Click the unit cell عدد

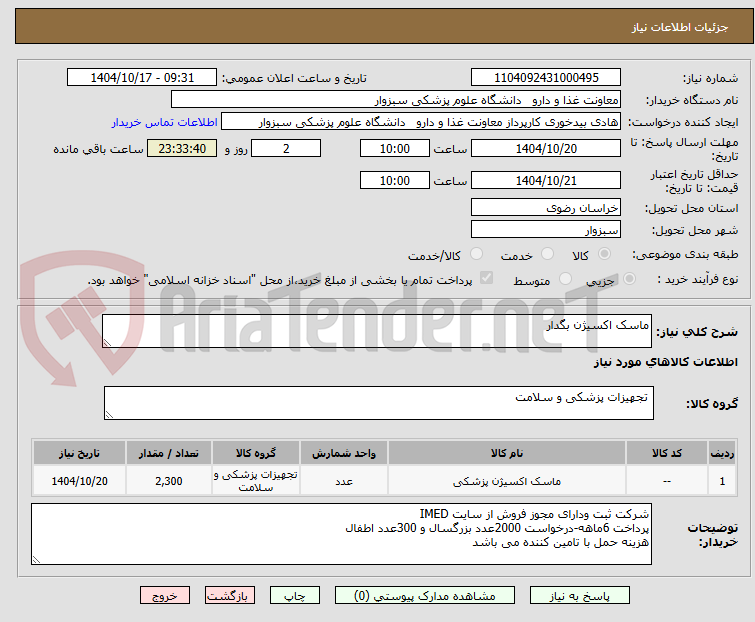[344, 480]
